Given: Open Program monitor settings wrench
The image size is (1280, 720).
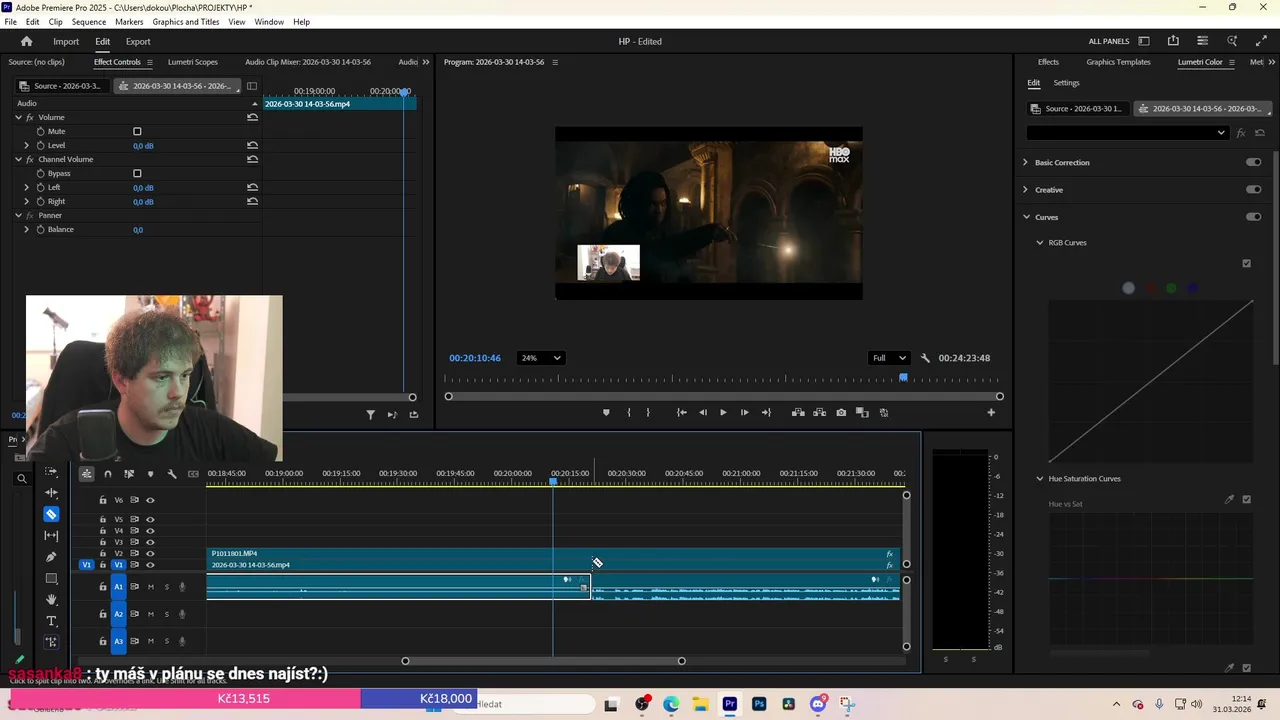Looking at the screenshot, I should coord(925,358).
